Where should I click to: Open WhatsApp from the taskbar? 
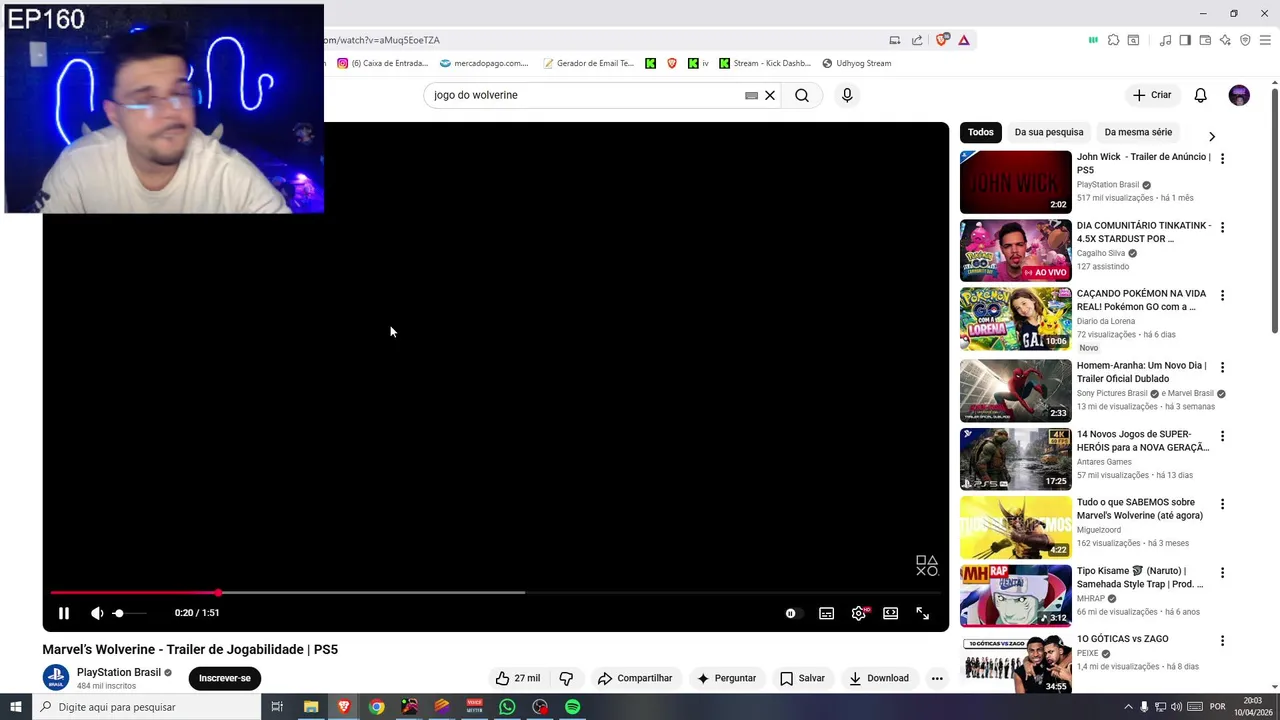[x=507, y=707]
